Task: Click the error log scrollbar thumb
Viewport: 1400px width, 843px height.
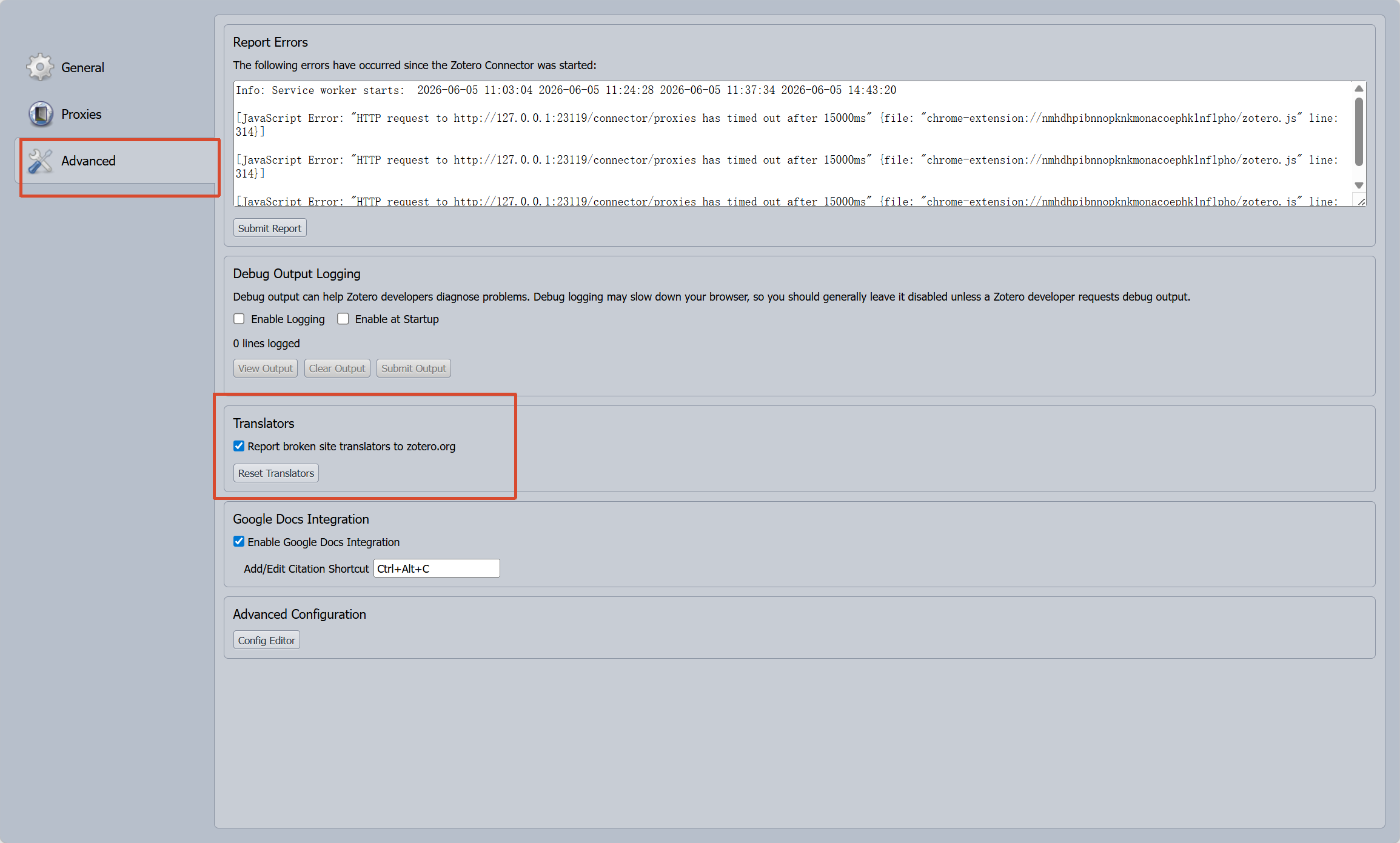Action: point(1359,132)
